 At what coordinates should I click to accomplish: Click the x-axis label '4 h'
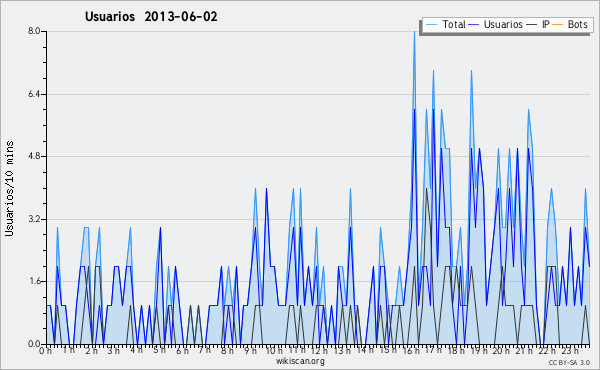(137, 350)
